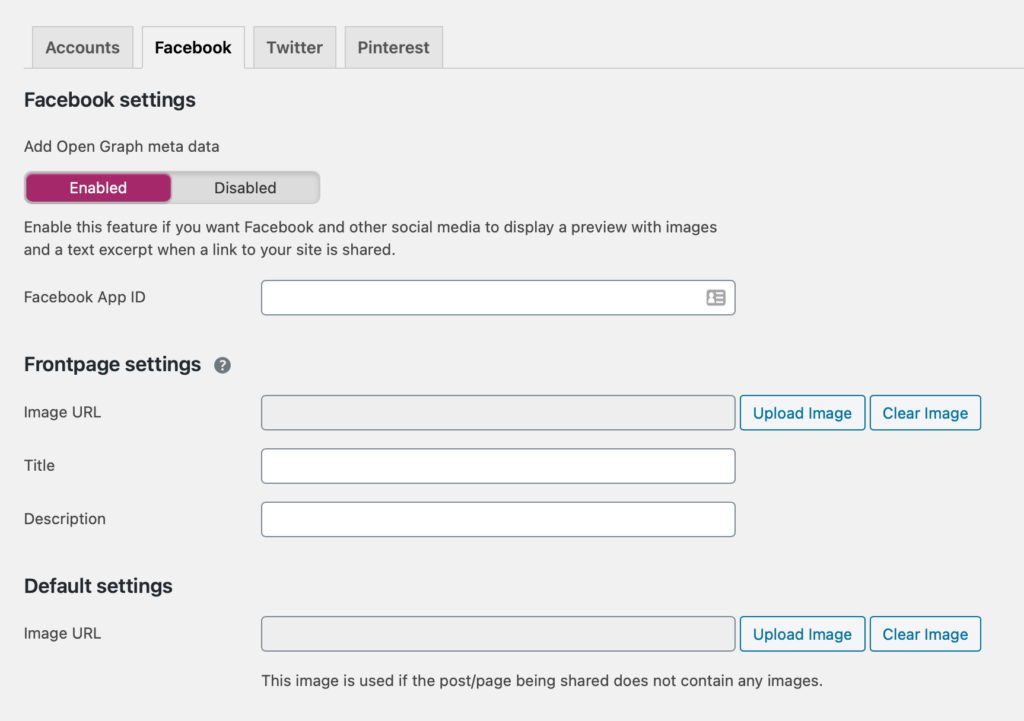
Task: Focus the Facebook App ID input
Action: [498, 298]
